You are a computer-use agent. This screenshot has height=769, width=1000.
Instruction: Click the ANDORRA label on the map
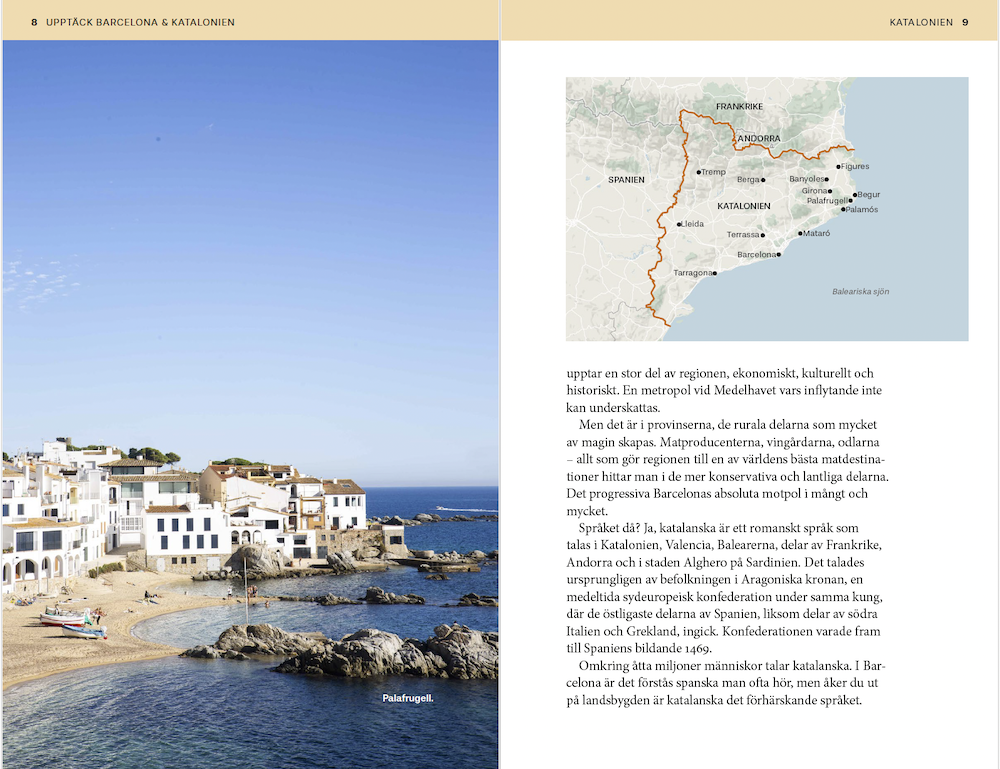(x=758, y=138)
